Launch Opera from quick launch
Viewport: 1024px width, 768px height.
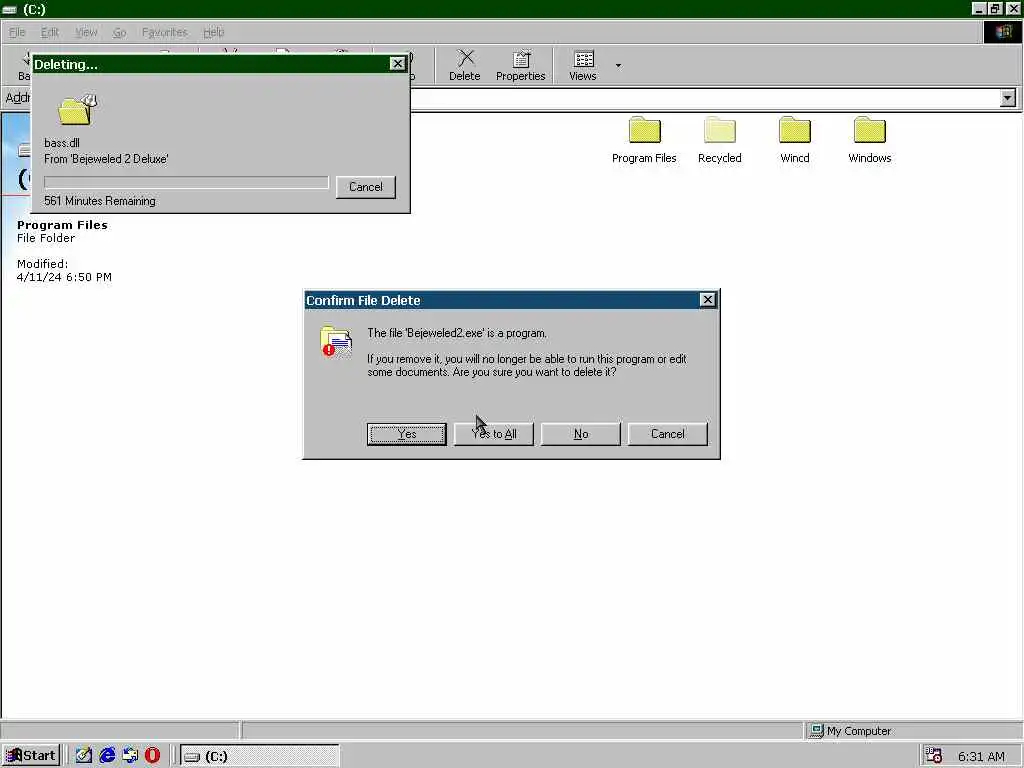[152, 756]
